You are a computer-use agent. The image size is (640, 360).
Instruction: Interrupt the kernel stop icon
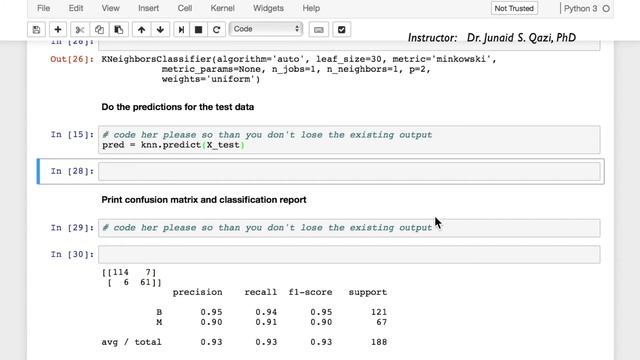[198, 29]
